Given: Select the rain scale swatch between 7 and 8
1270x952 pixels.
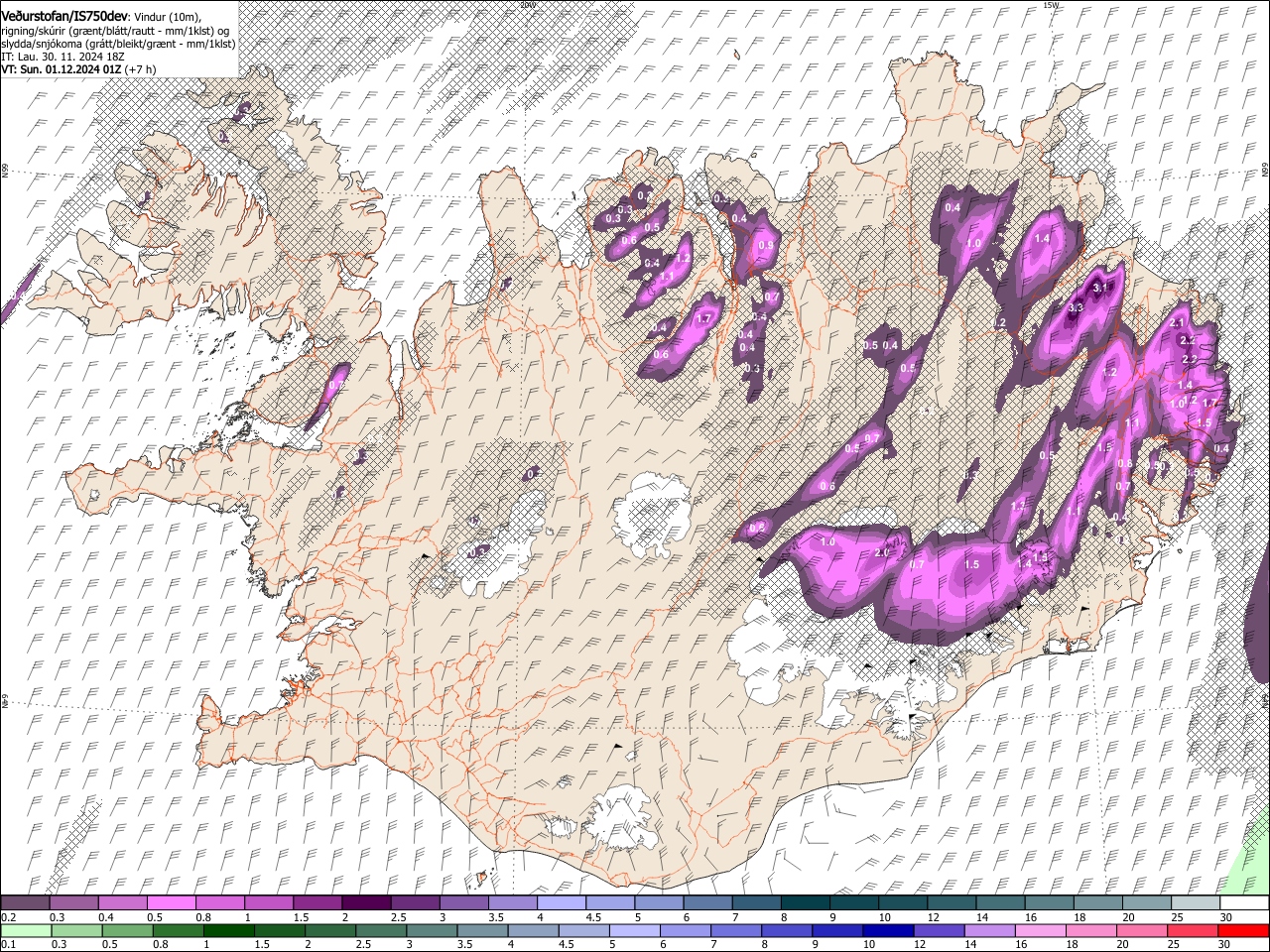Looking at the screenshot, I should click(735, 930).
